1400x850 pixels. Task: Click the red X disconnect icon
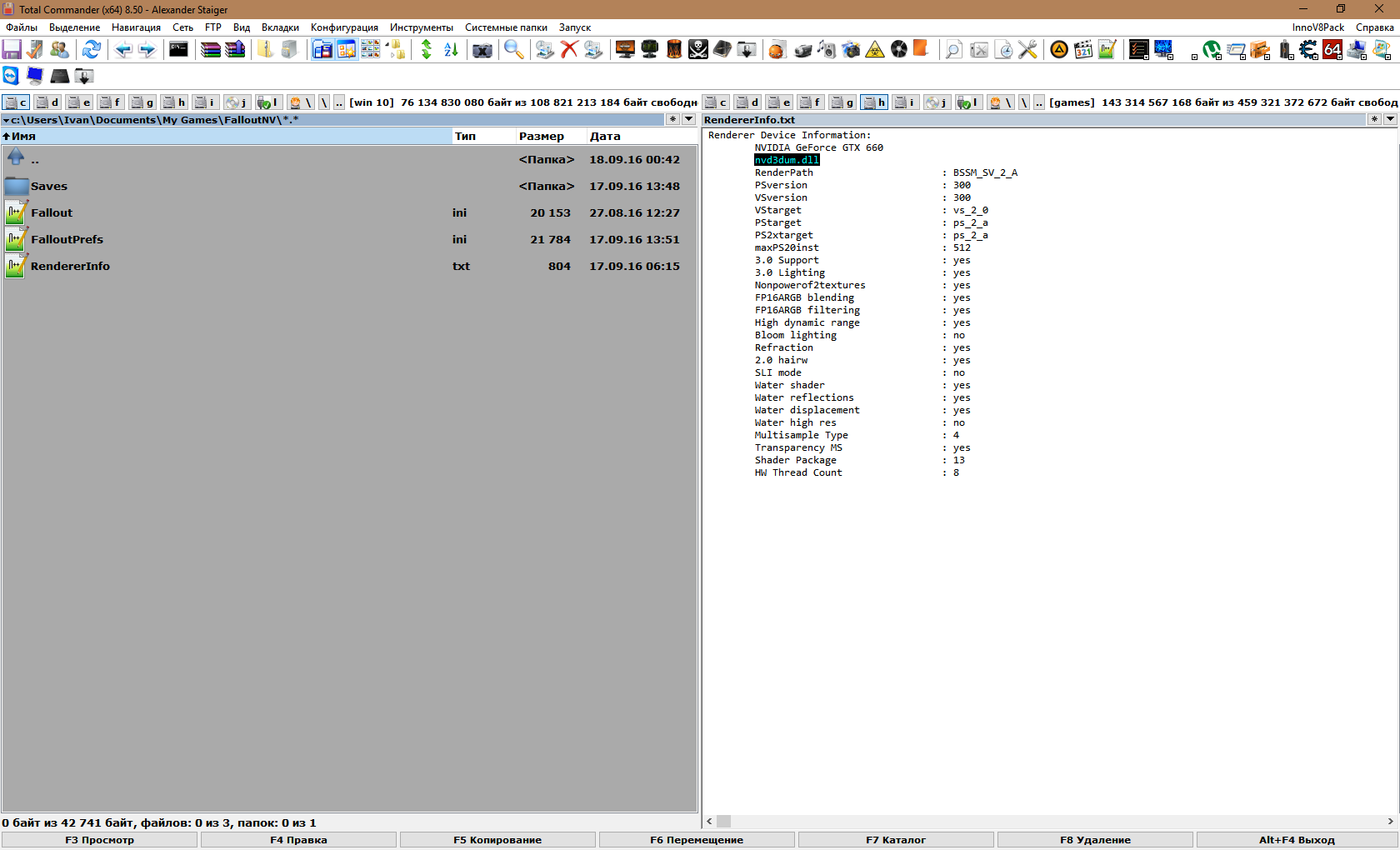pyautogui.click(x=569, y=50)
